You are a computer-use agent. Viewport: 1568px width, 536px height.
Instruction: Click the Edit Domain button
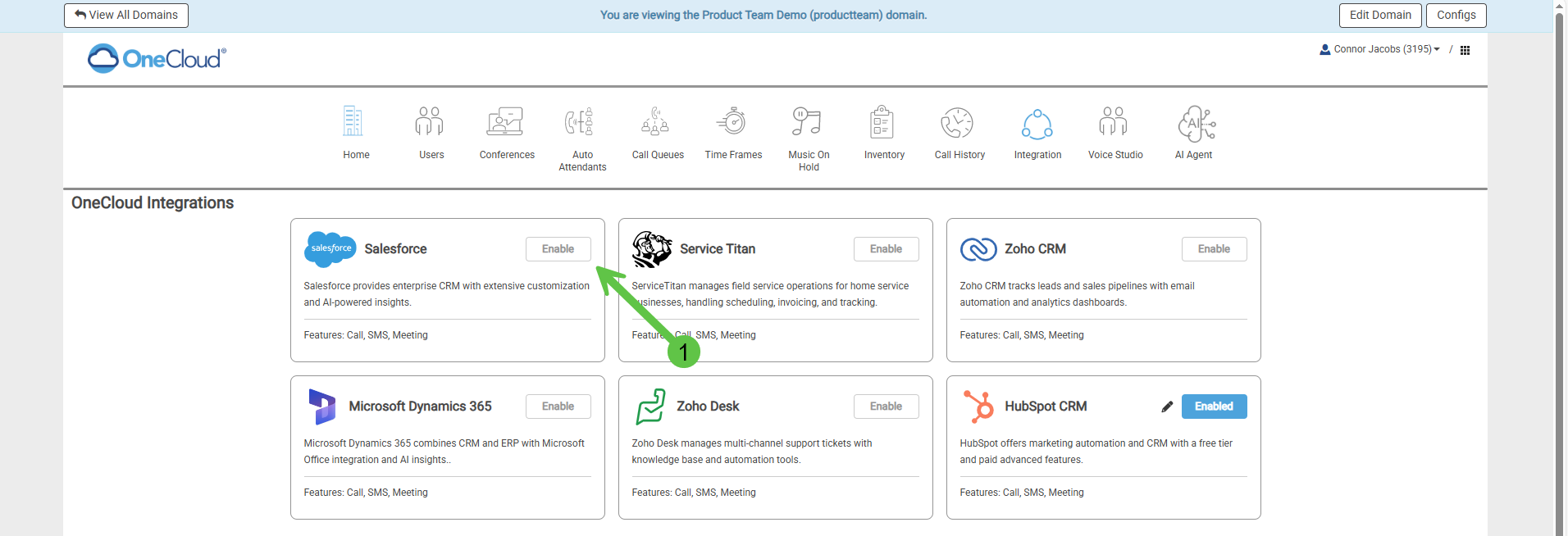click(1380, 16)
